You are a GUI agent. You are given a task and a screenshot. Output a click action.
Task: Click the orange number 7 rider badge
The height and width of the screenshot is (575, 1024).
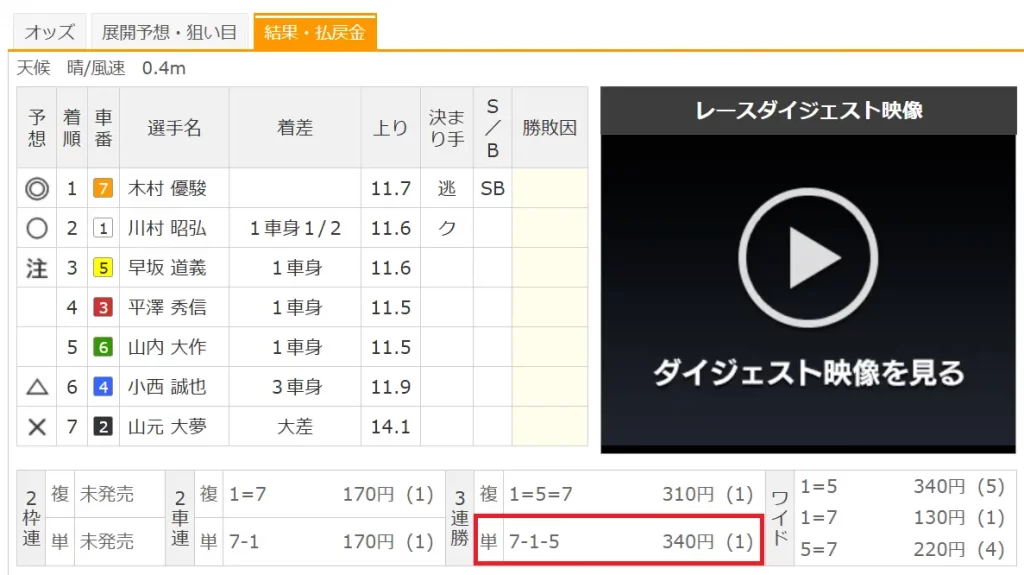click(103, 188)
